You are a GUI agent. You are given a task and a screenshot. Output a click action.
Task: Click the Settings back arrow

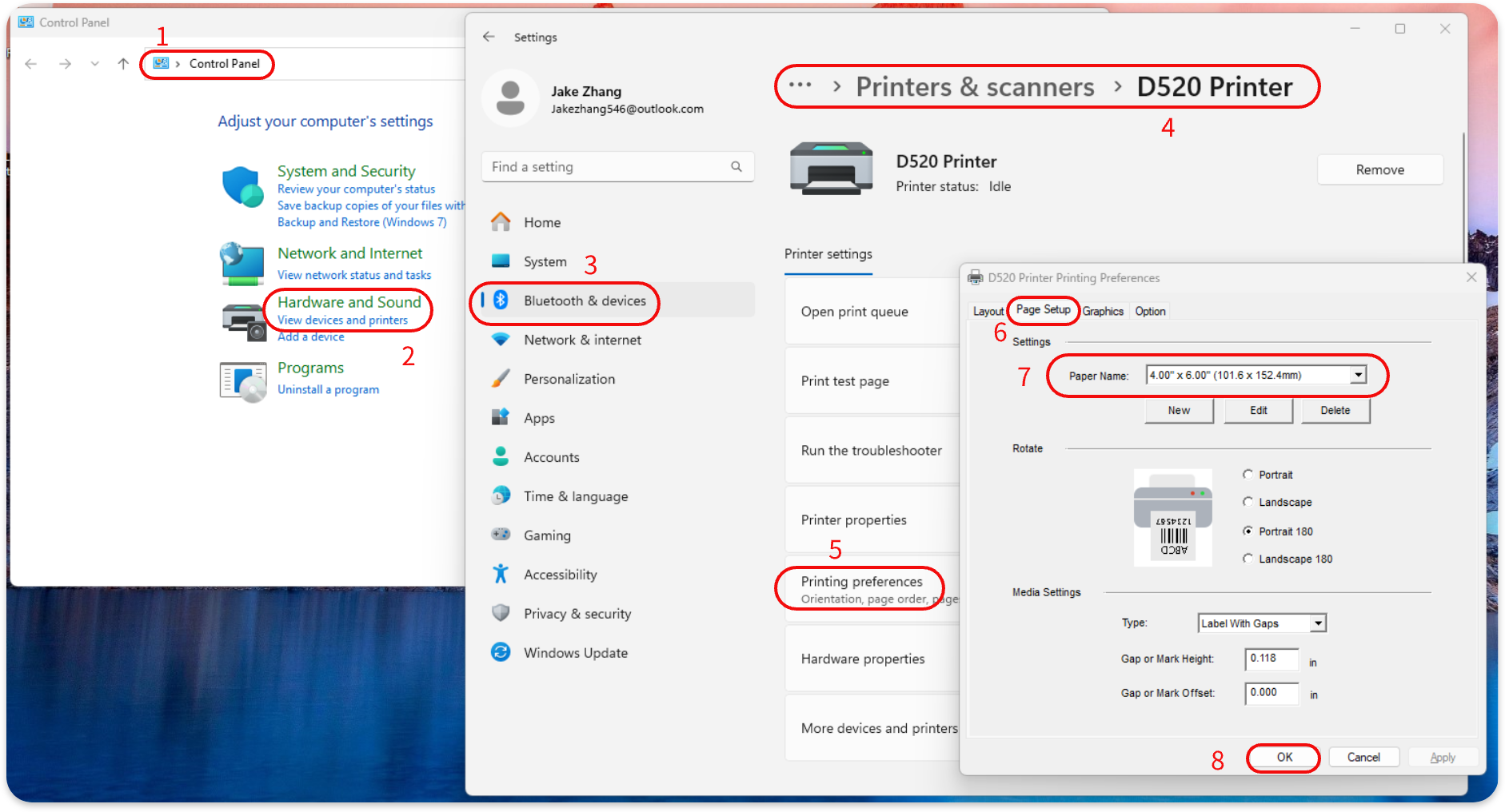click(x=489, y=37)
